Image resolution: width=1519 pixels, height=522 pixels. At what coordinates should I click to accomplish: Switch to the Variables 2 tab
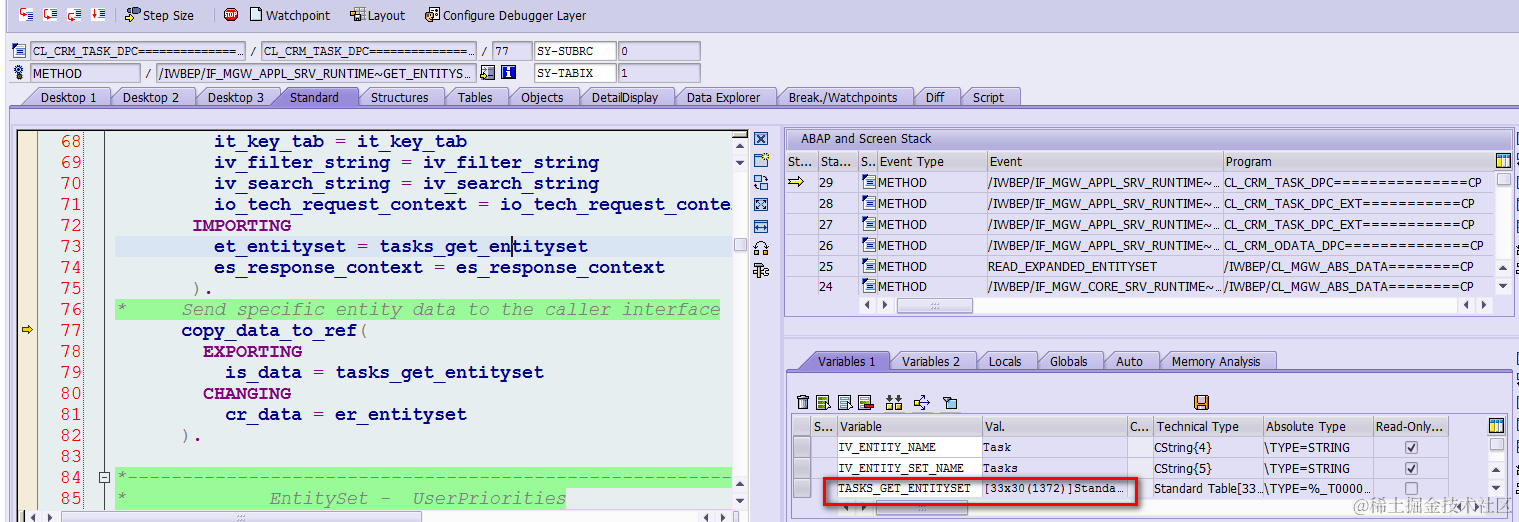click(931, 361)
